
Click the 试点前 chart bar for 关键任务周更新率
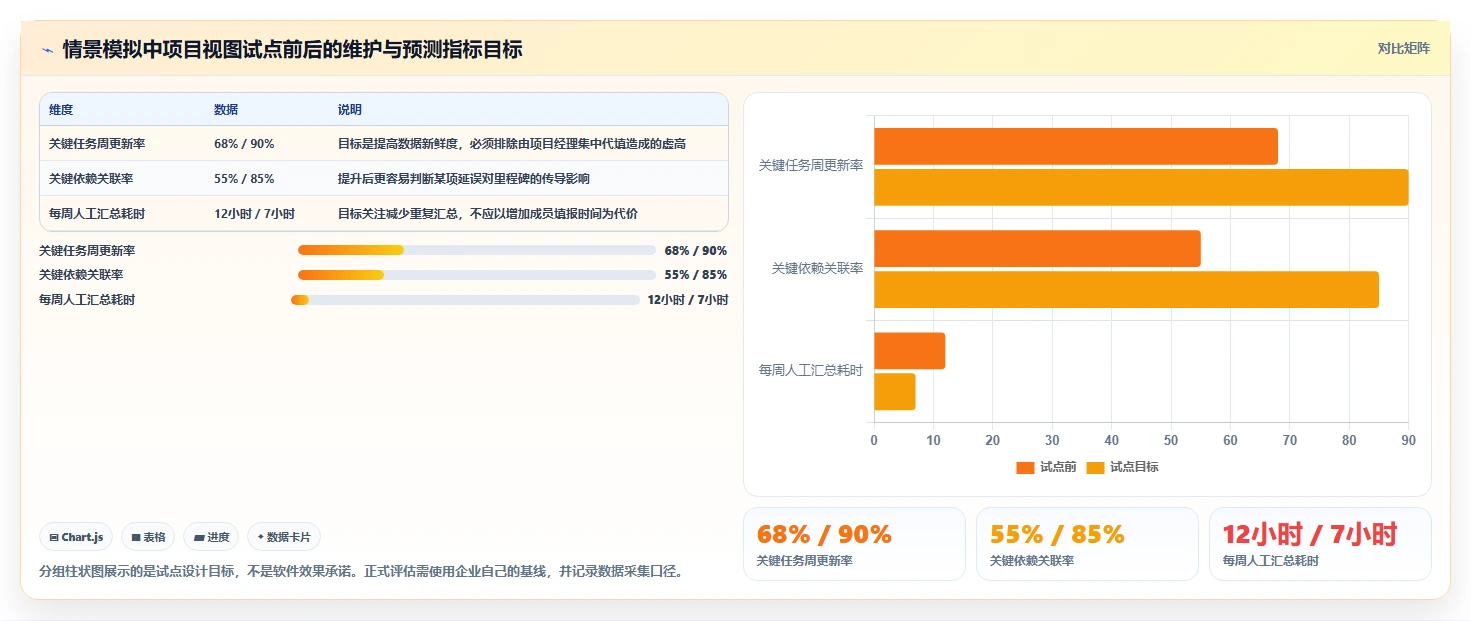tap(1076, 146)
